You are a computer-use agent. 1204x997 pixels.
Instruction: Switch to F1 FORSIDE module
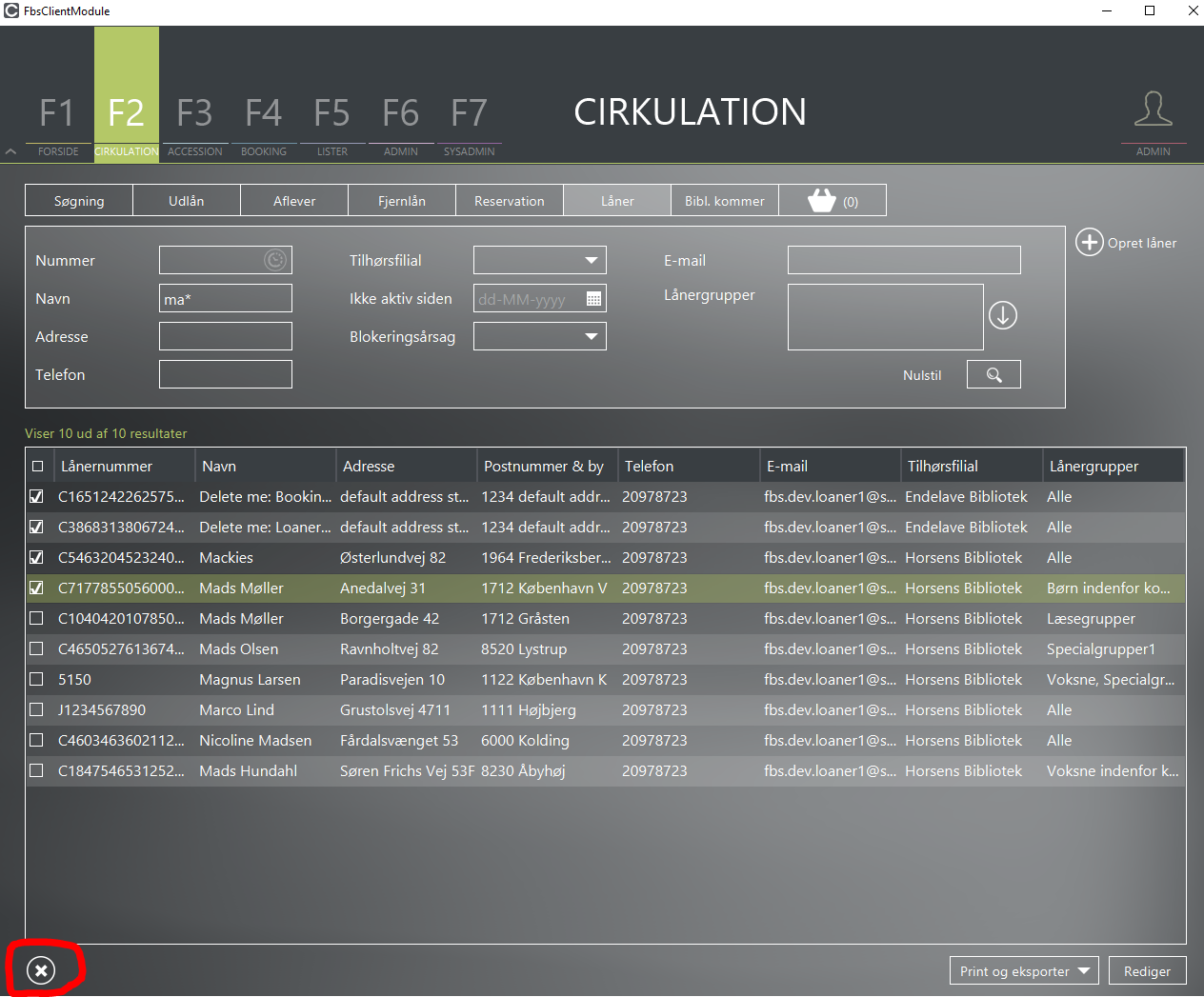point(58,124)
